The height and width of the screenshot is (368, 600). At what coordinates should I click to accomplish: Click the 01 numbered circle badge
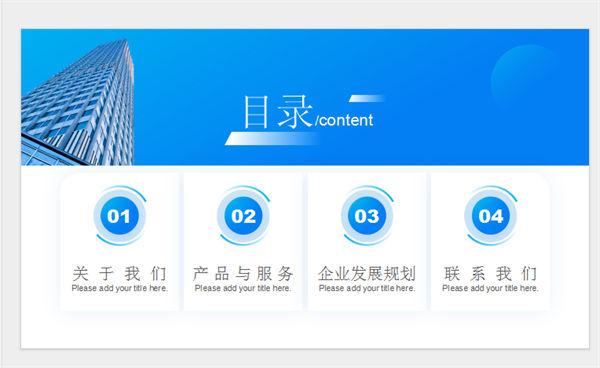point(119,216)
